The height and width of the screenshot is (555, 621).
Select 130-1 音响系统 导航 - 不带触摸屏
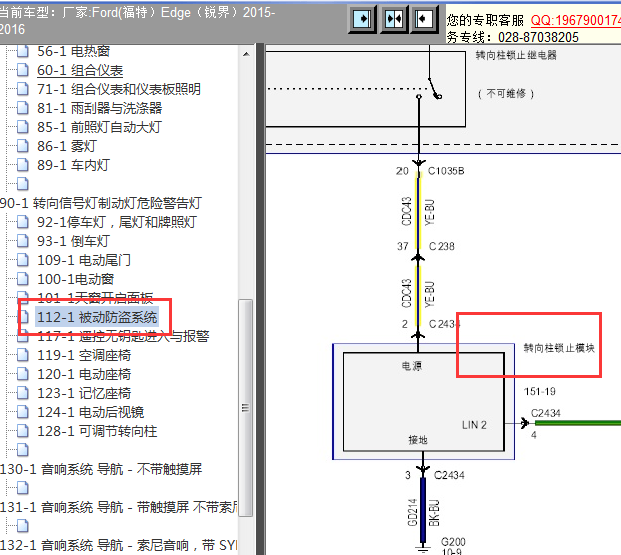[x=101, y=469]
